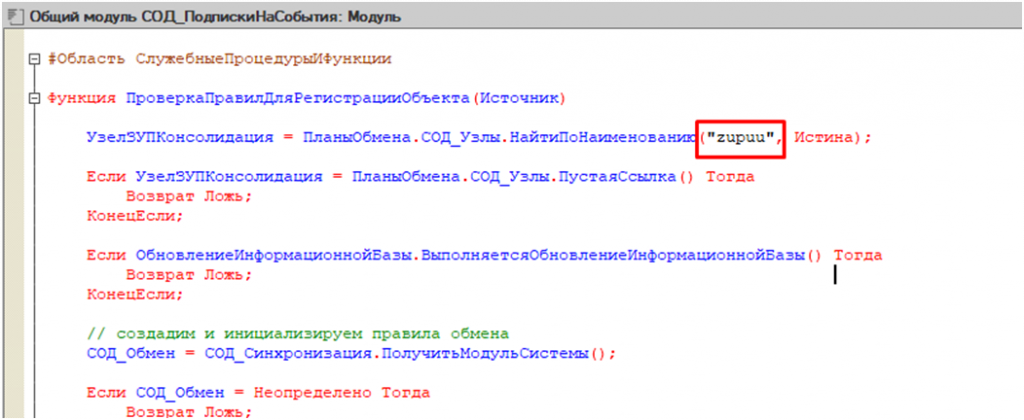Click the "Функция" keyword
This screenshot has width=1024, height=420.
[82, 99]
